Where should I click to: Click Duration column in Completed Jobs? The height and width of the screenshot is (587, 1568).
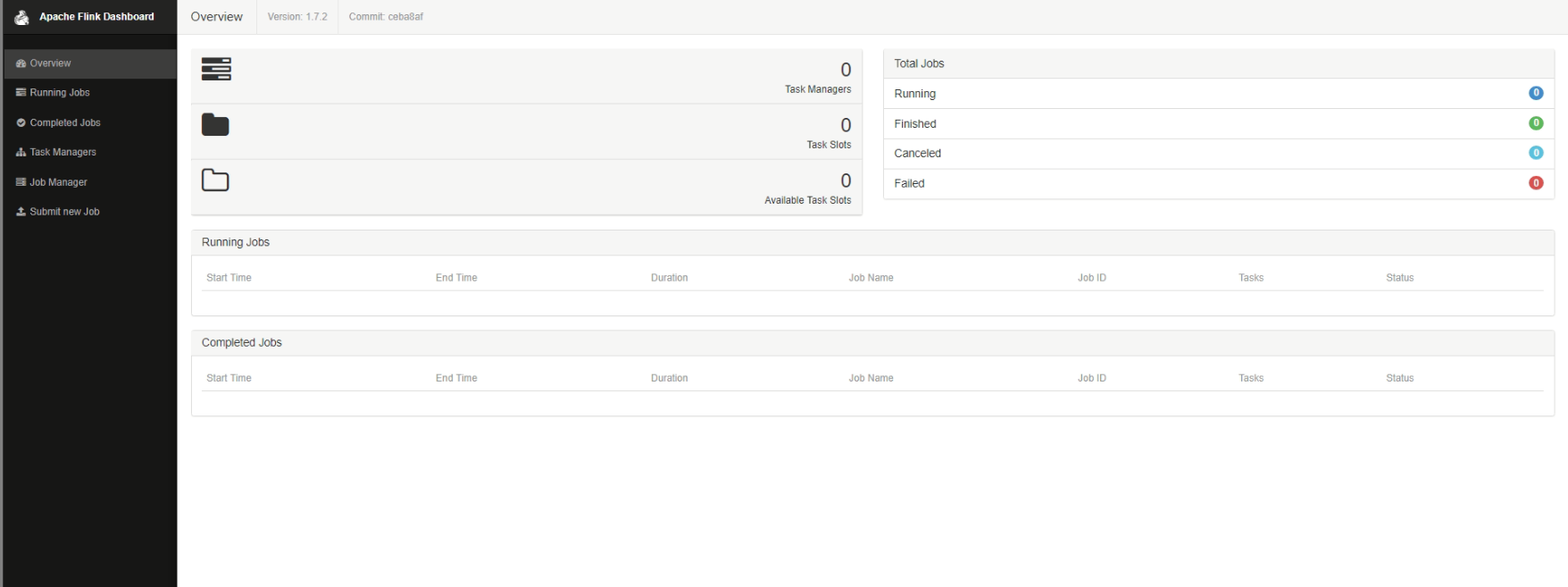pyautogui.click(x=669, y=378)
